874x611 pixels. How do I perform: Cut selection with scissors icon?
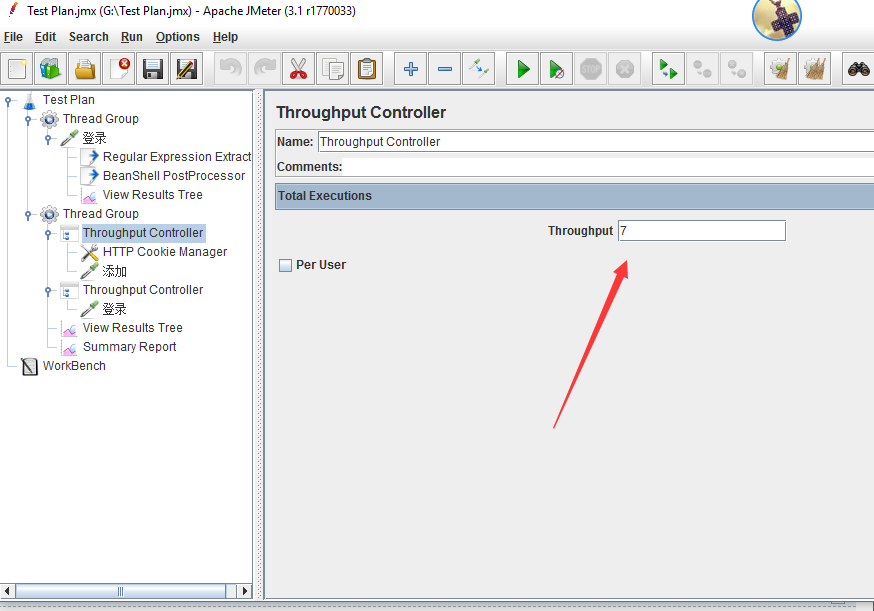(298, 69)
